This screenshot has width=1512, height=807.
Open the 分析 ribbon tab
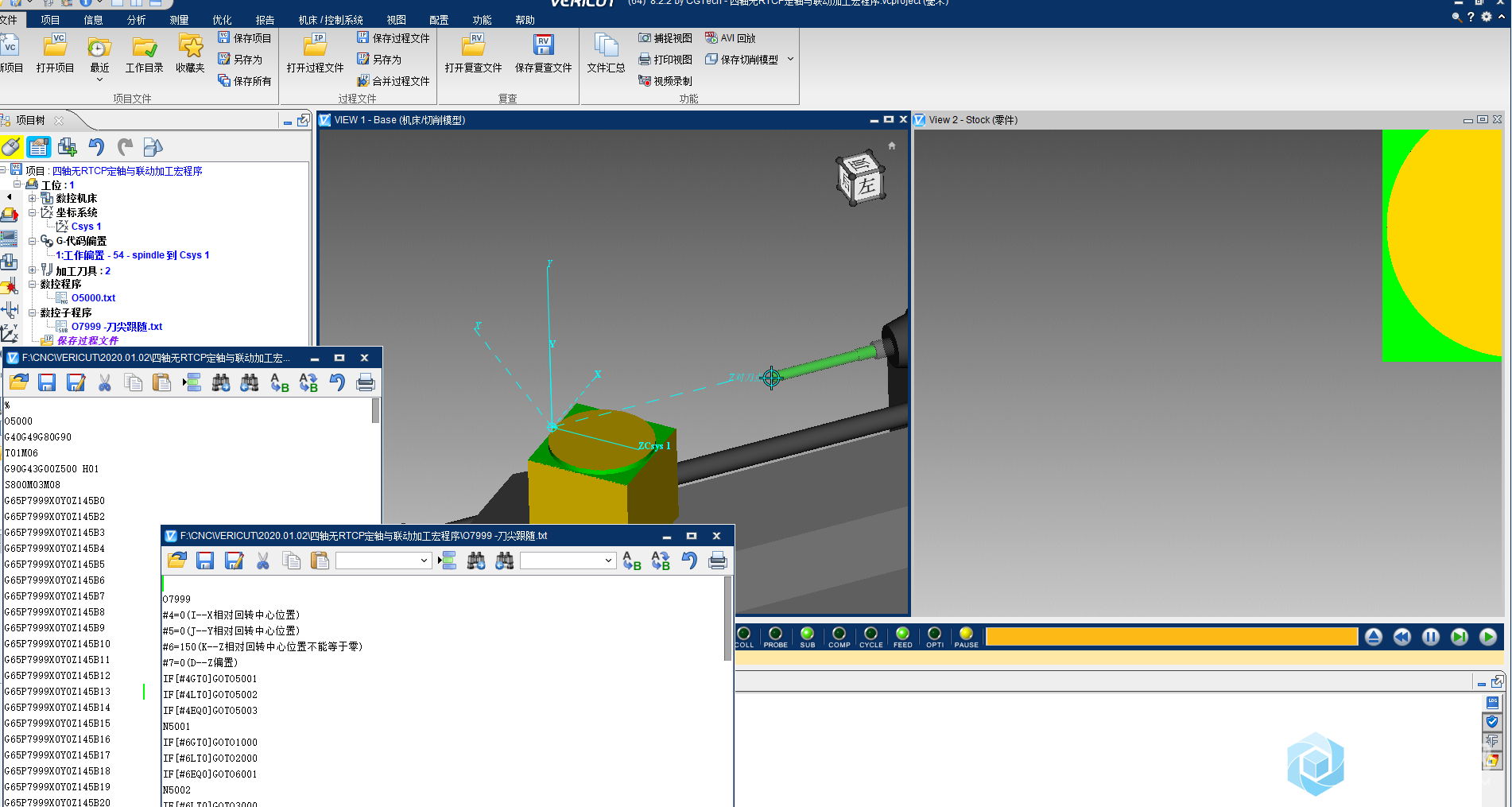click(136, 20)
